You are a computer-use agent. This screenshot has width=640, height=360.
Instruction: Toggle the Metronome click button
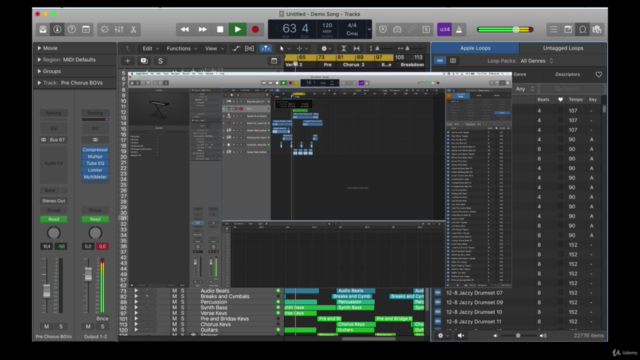coord(459,29)
